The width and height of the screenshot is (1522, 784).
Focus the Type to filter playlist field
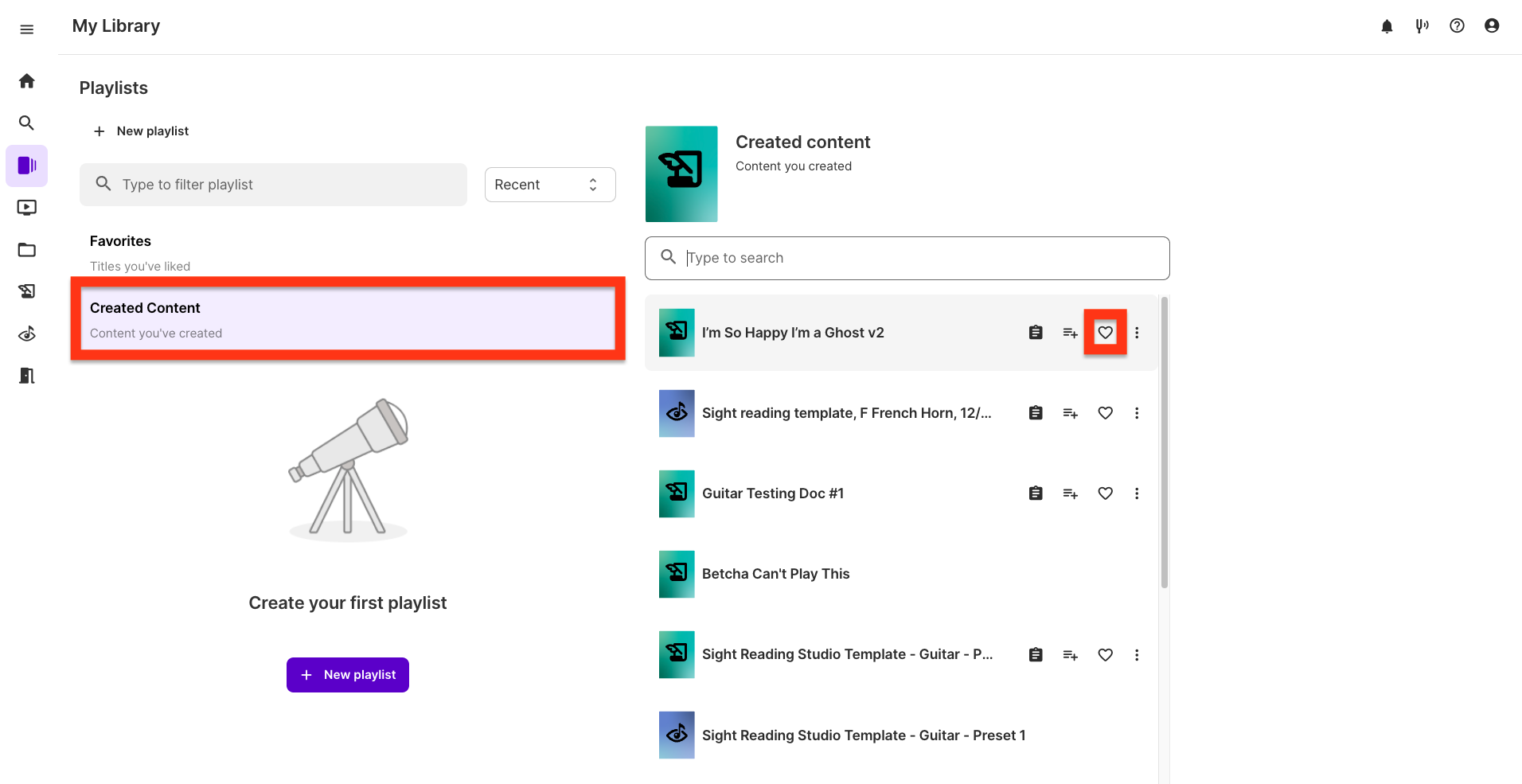[273, 185]
